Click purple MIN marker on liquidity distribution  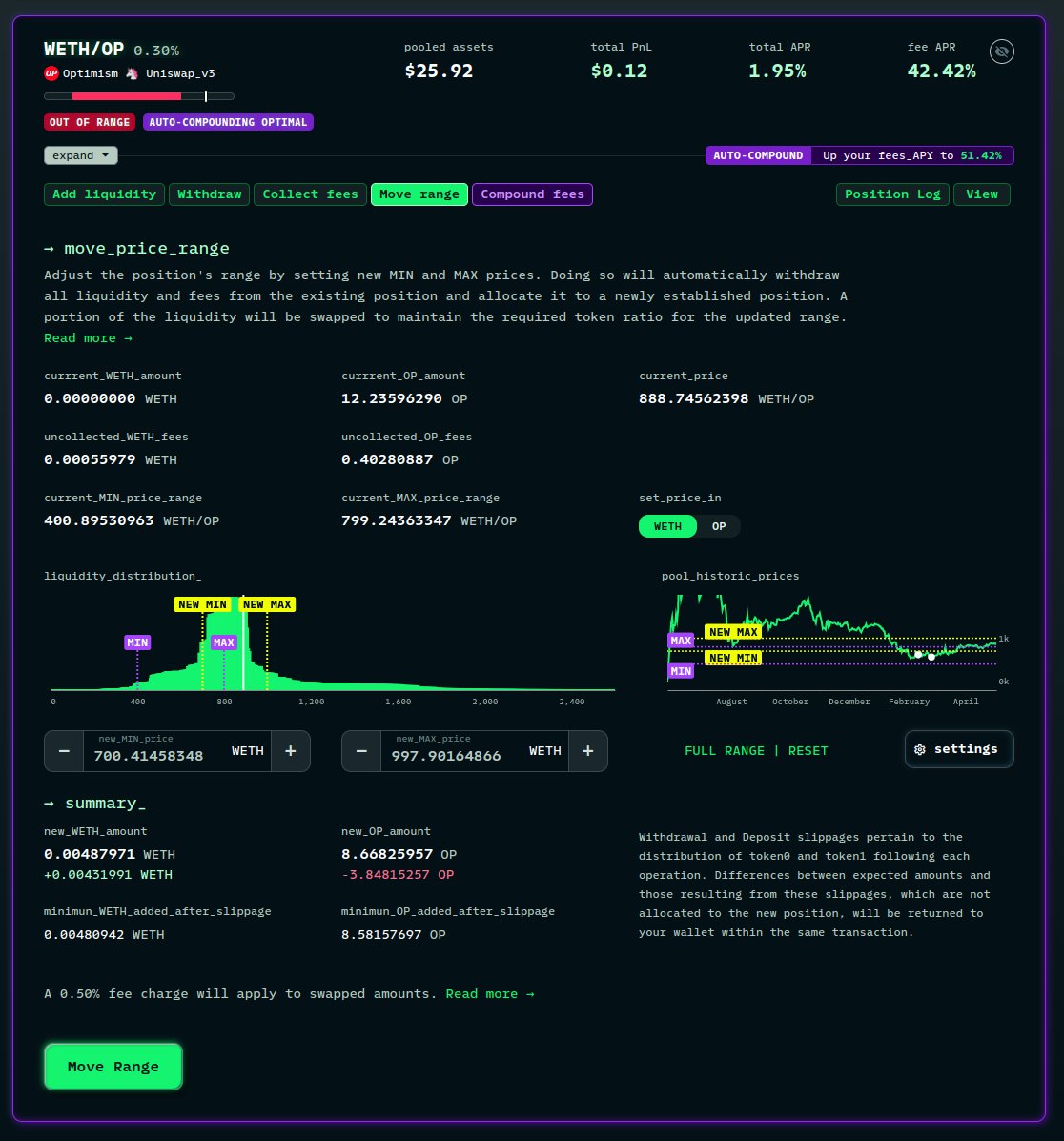(x=137, y=642)
